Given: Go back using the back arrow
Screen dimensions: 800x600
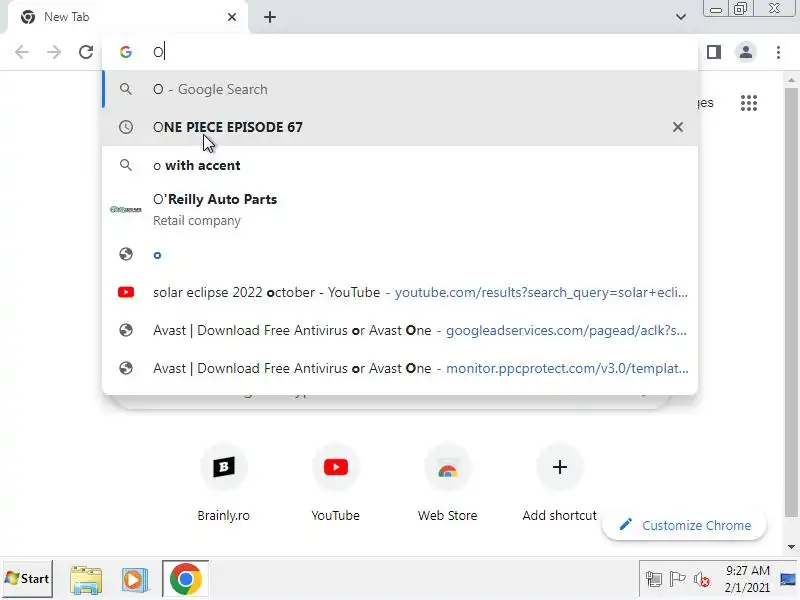Looking at the screenshot, I should [x=22, y=52].
